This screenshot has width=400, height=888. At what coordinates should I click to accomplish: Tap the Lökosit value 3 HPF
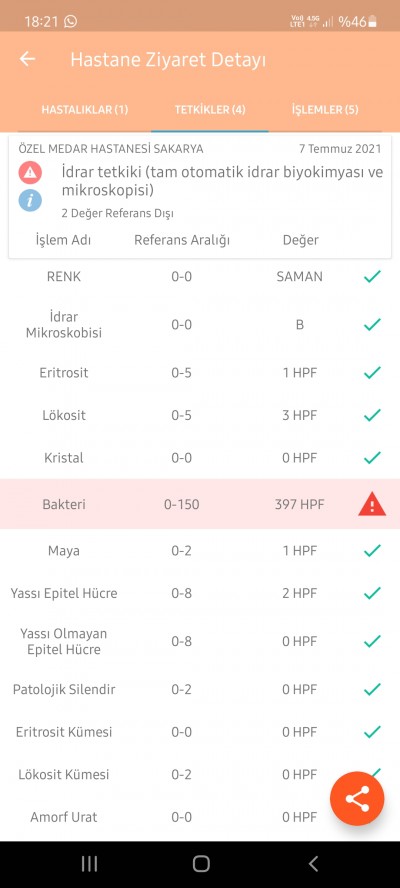click(x=300, y=415)
